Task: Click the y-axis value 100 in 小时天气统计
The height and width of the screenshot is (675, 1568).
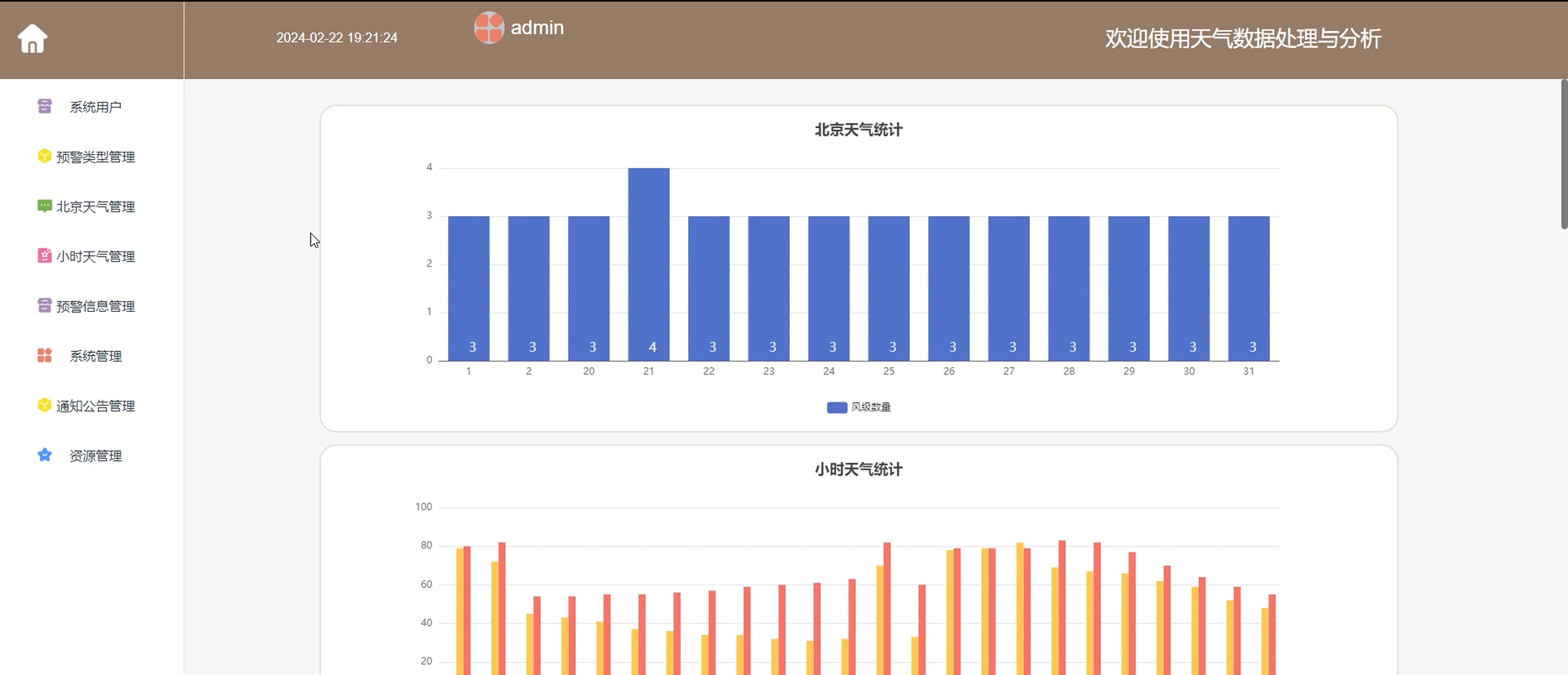Action: pyautogui.click(x=424, y=507)
